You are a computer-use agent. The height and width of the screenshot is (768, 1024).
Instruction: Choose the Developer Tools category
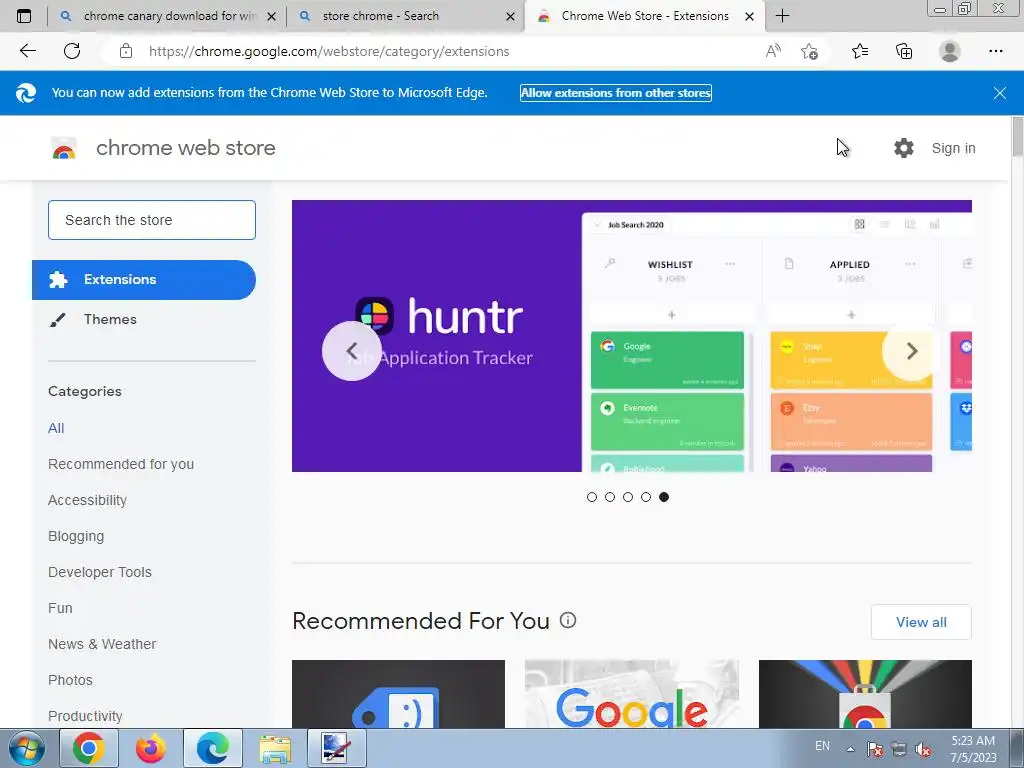click(x=100, y=572)
